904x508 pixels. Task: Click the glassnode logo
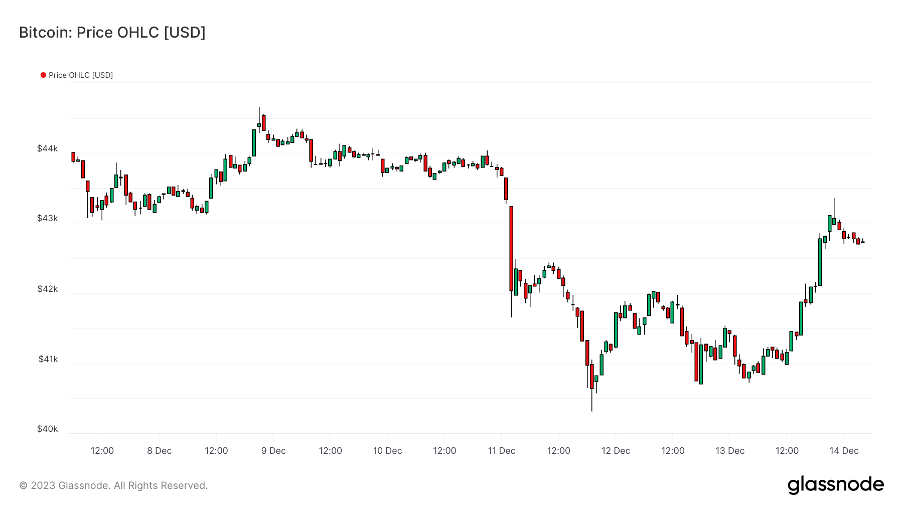(835, 485)
